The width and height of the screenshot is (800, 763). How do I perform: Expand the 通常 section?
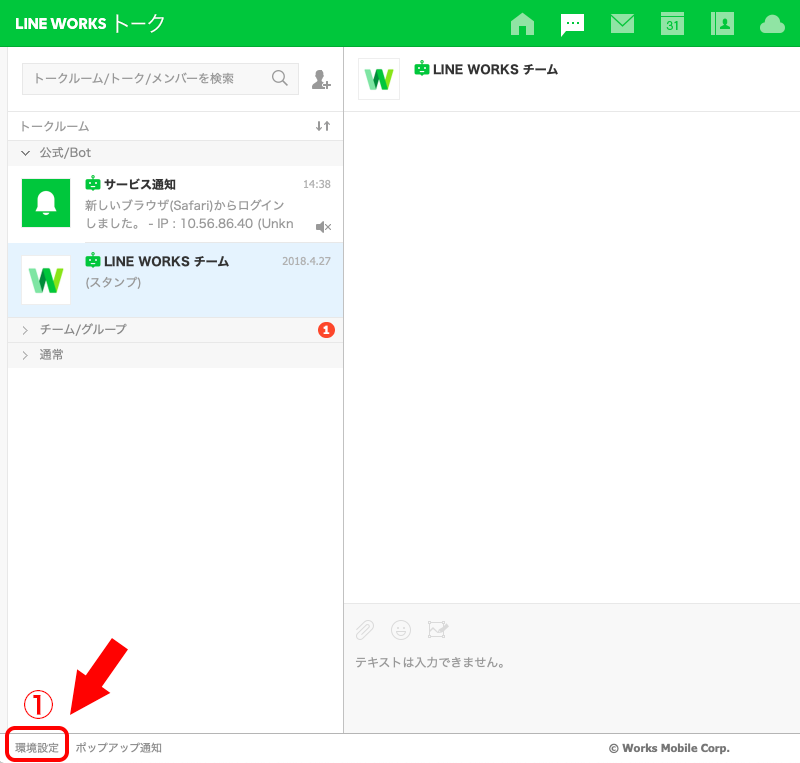click(26, 355)
